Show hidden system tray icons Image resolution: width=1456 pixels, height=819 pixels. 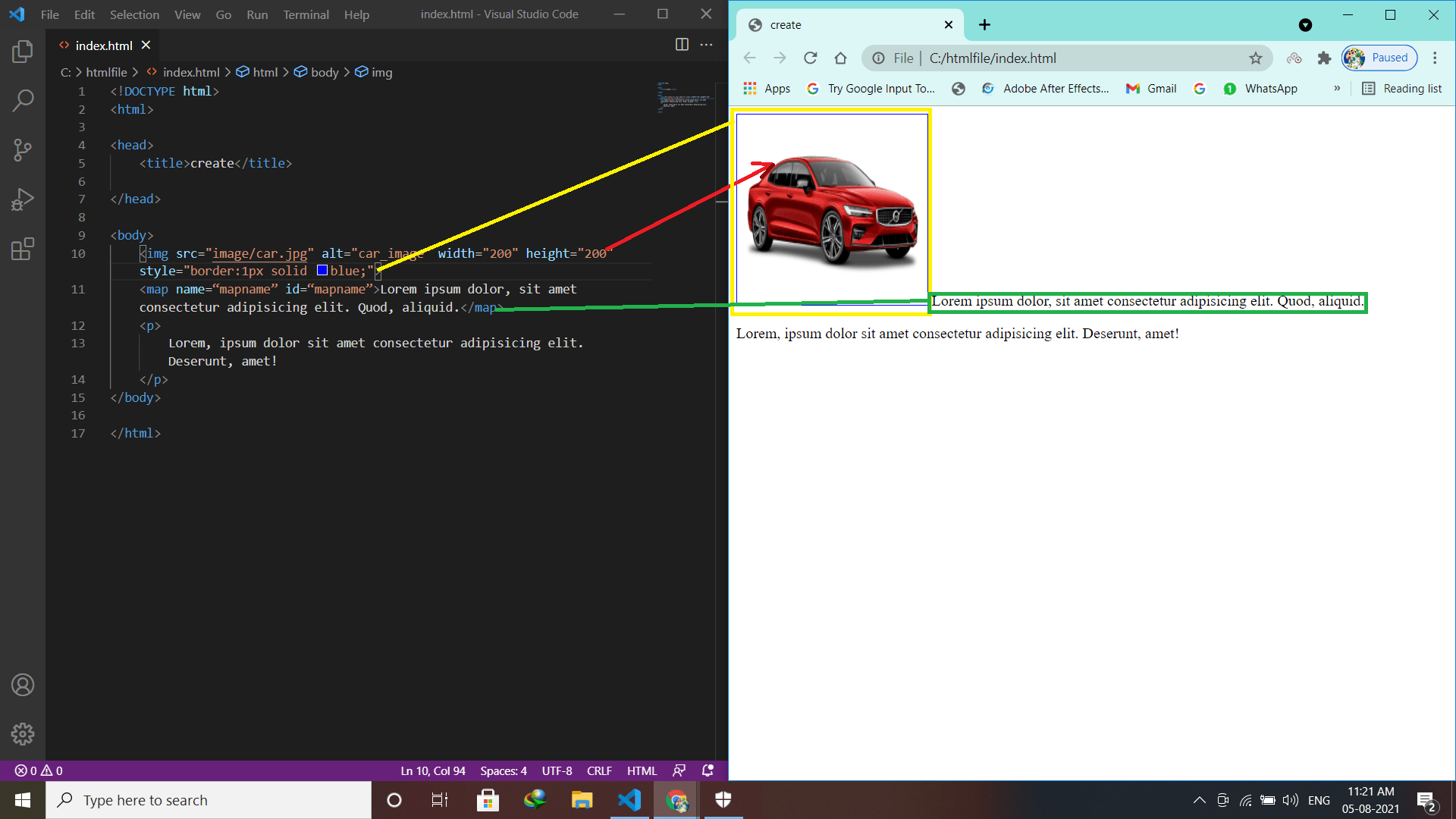click(1199, 800)
